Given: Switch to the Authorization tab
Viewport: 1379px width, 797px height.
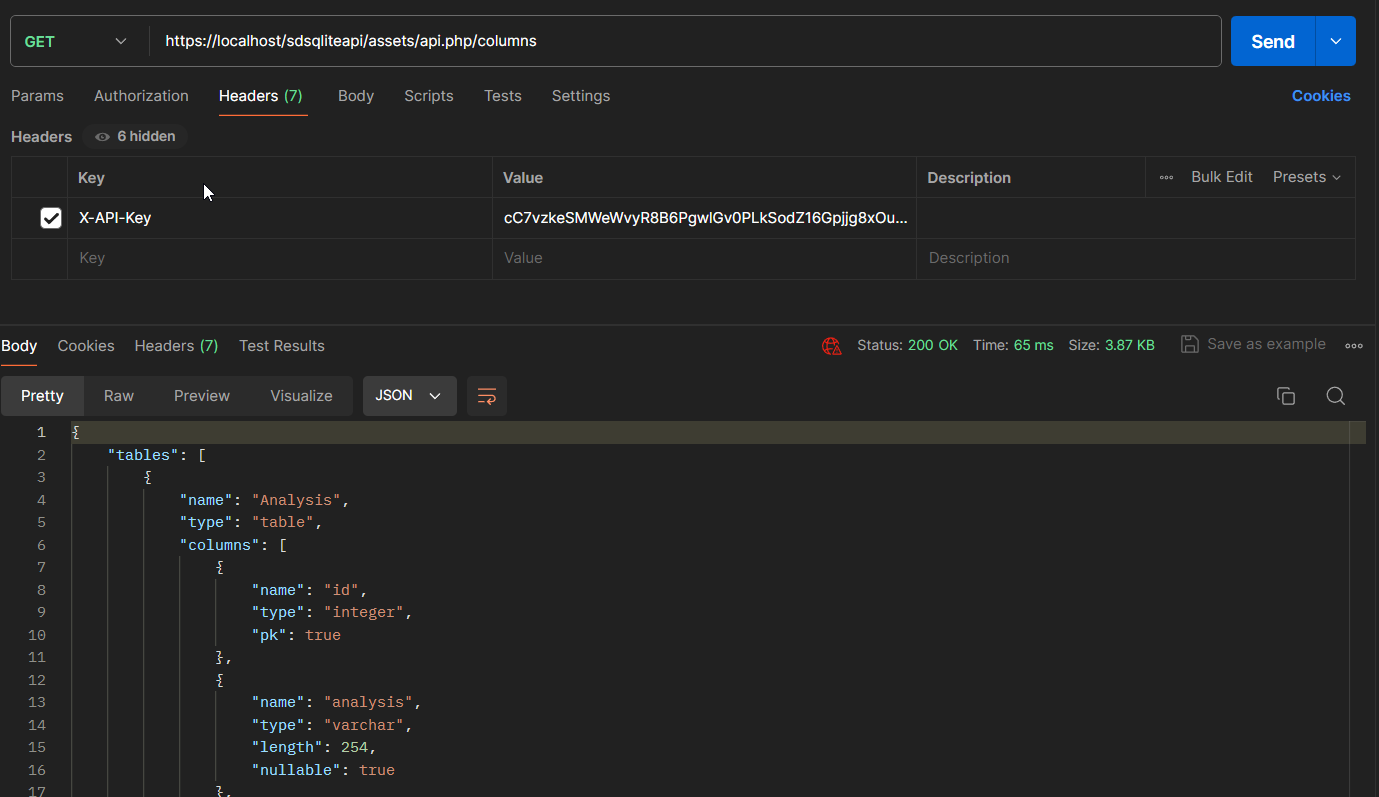Looking at the screenshot, I should click(x=141, y=96).
